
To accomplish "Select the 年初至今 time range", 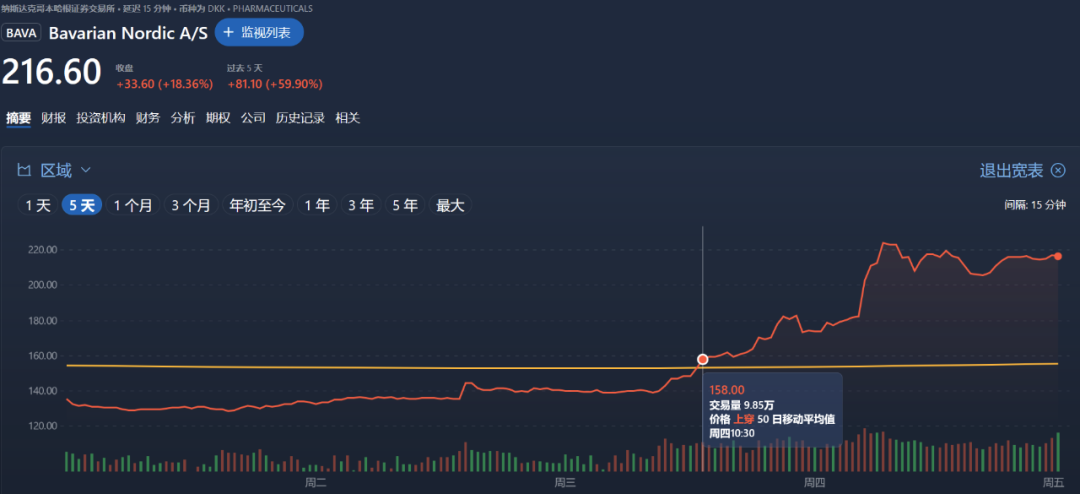I will point(257,205).
